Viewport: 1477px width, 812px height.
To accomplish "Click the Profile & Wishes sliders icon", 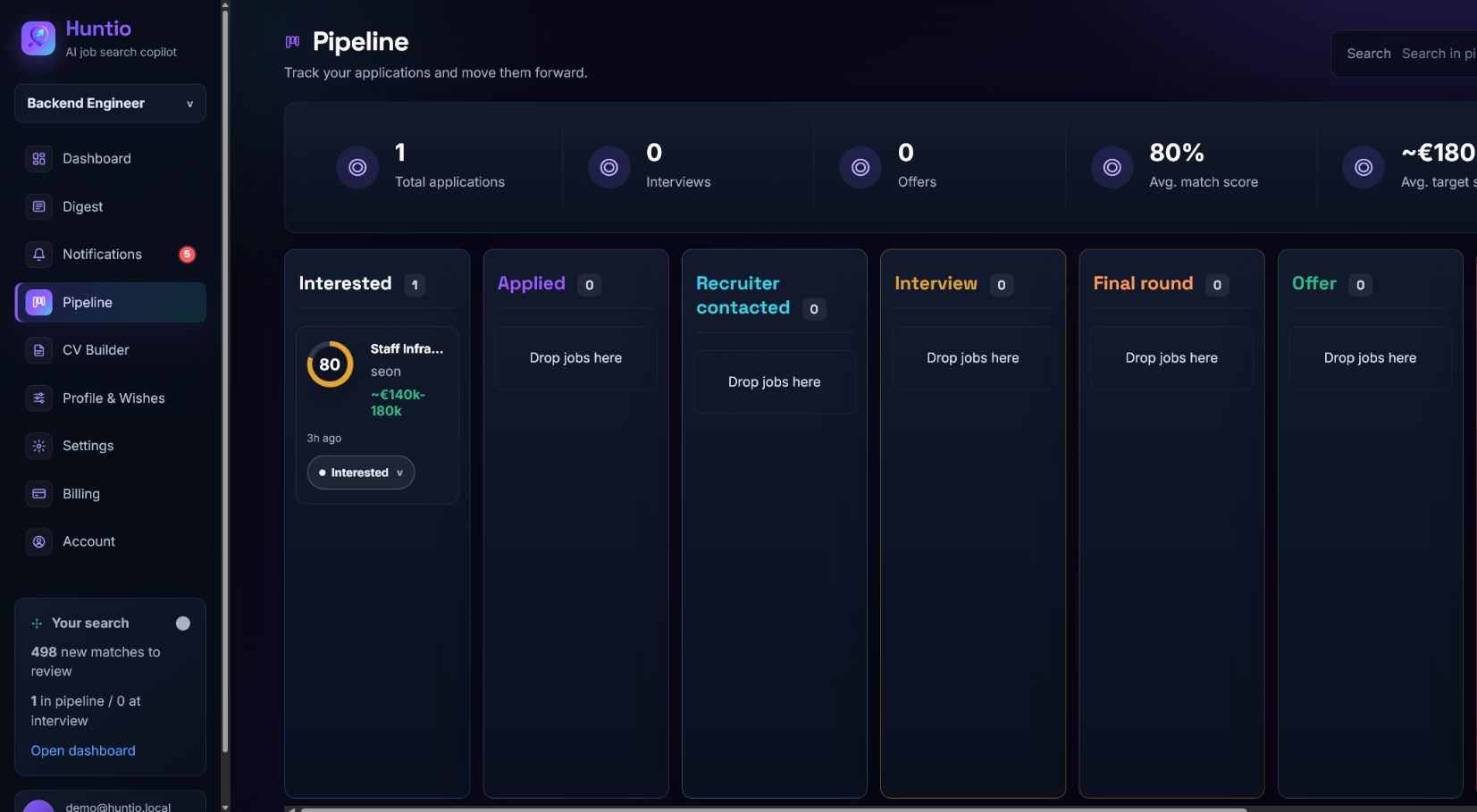I will click(38, 398).
